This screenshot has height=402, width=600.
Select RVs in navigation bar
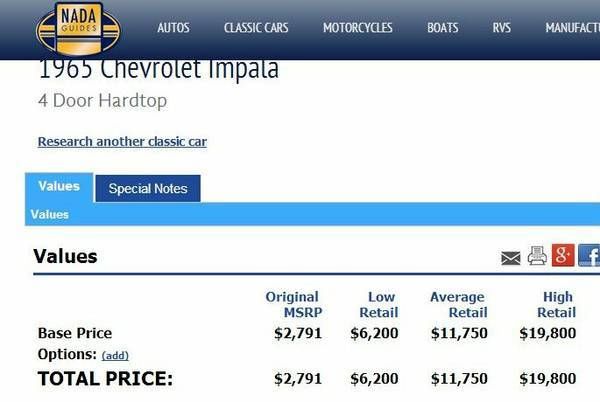[x=501, y=28]
